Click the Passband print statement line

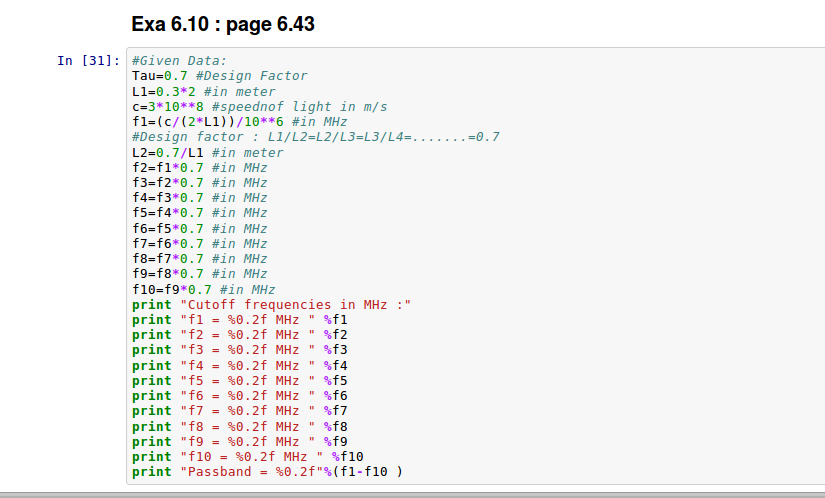tap(267, 472)
